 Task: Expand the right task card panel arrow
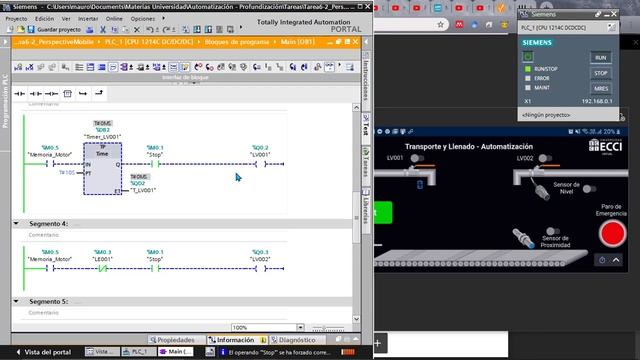[x=366, y=42]
